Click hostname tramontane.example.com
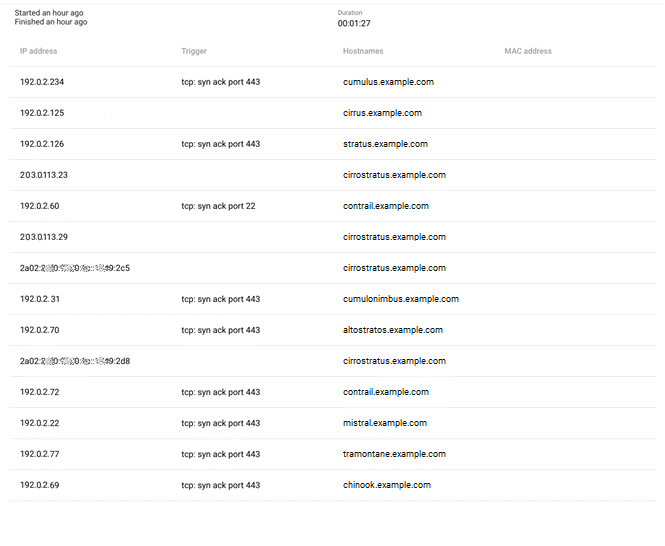 (x=394, y=454)
